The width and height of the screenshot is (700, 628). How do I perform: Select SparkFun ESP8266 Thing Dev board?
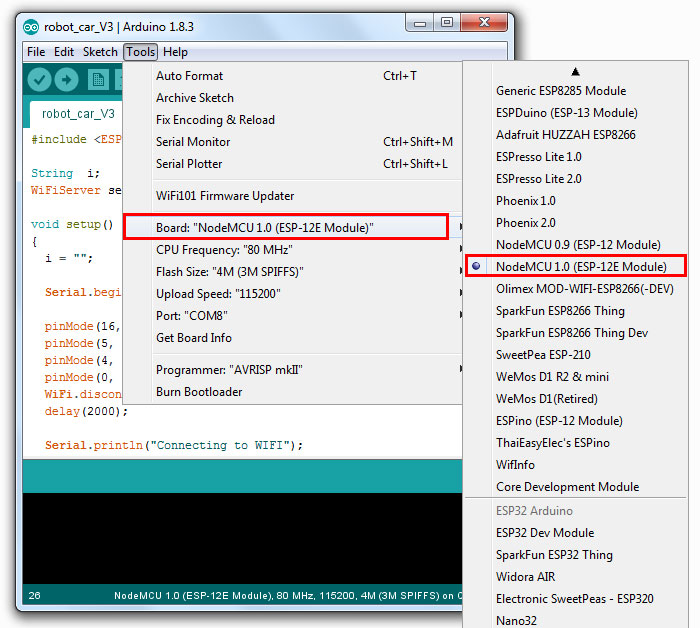pos(576,333)
